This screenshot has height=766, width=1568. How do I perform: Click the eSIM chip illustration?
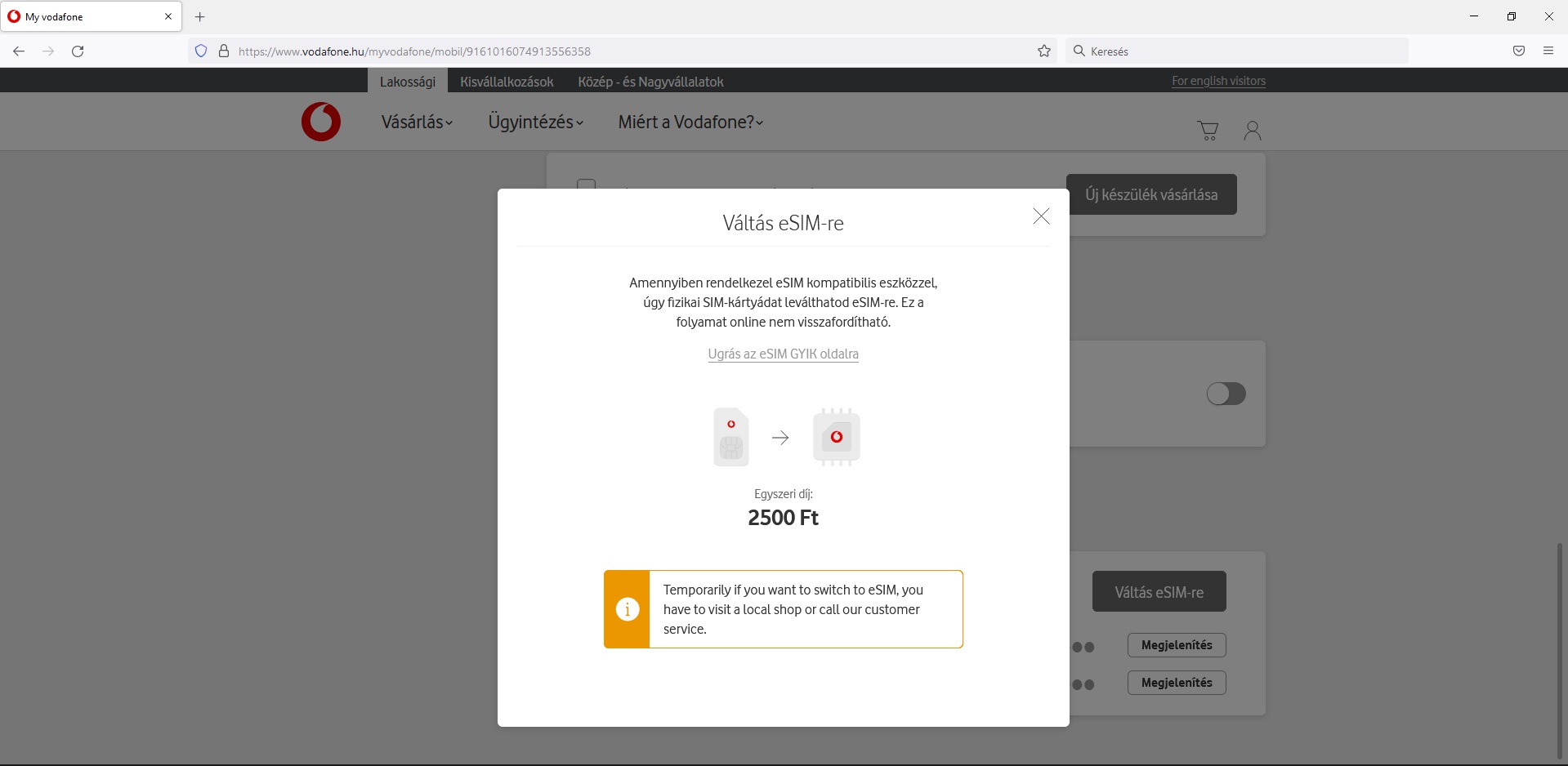point(837,437)
